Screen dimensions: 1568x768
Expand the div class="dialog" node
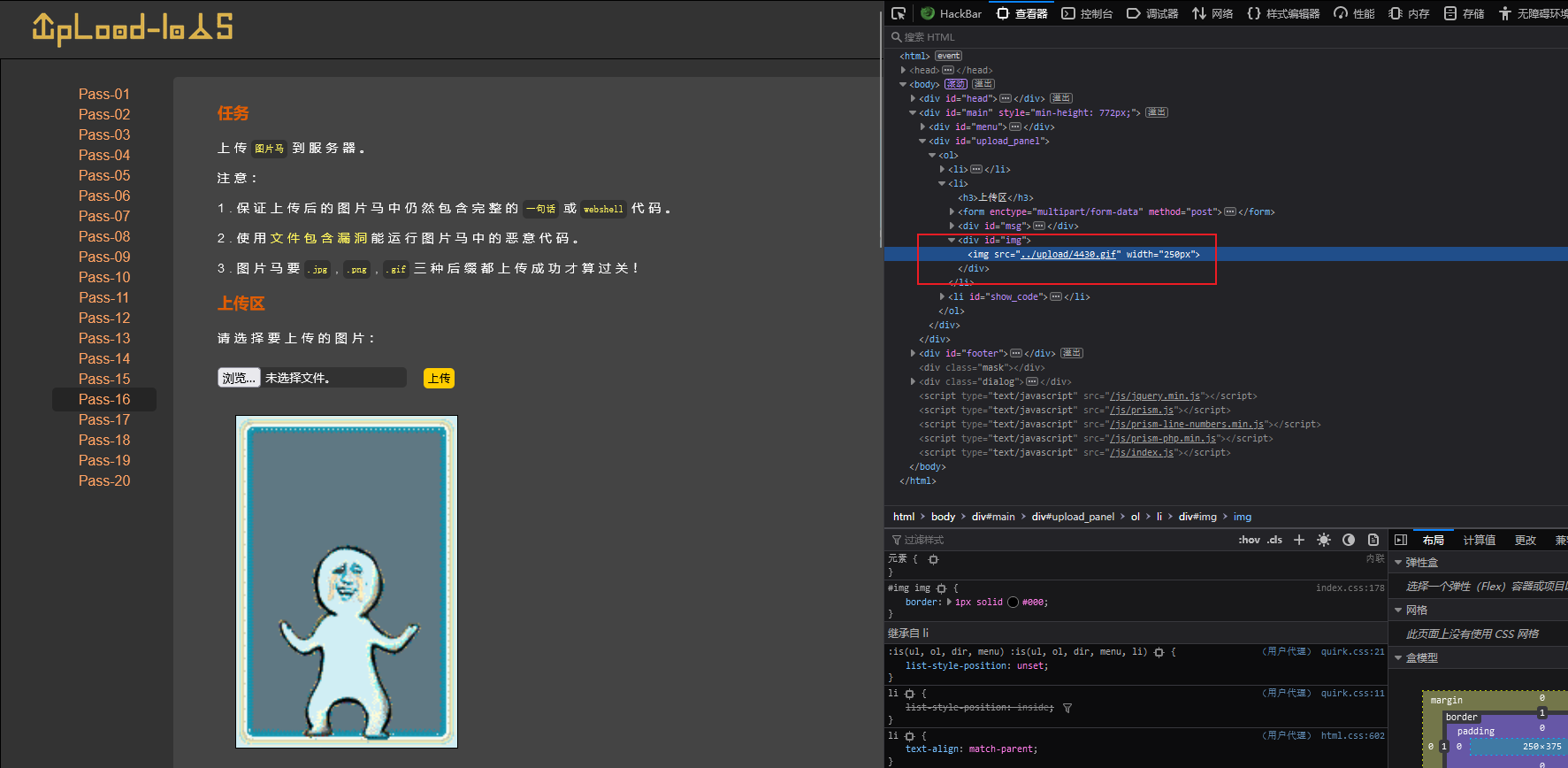pos(913,381)
